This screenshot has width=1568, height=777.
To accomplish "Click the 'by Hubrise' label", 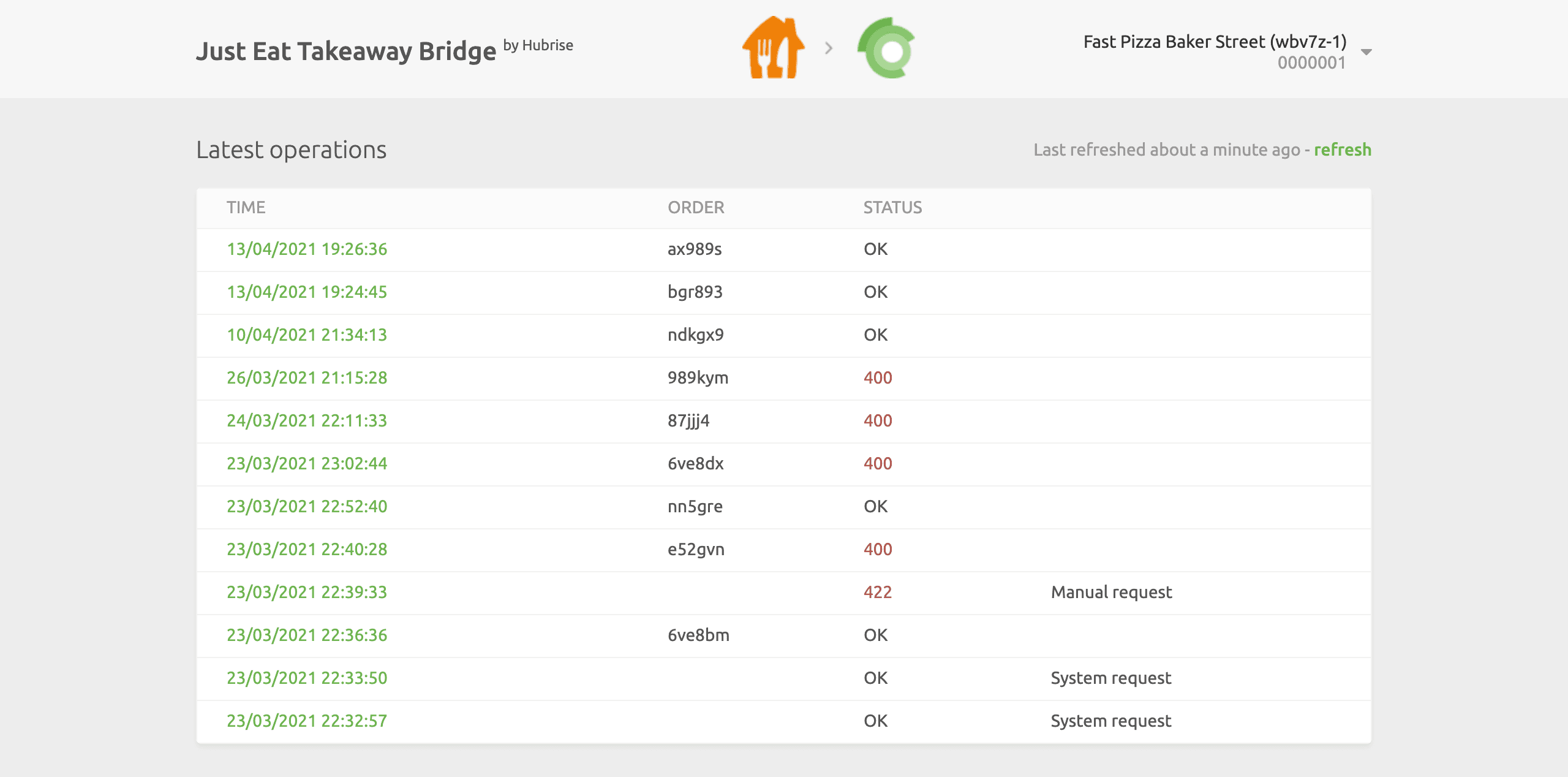I will pos(538,45).
